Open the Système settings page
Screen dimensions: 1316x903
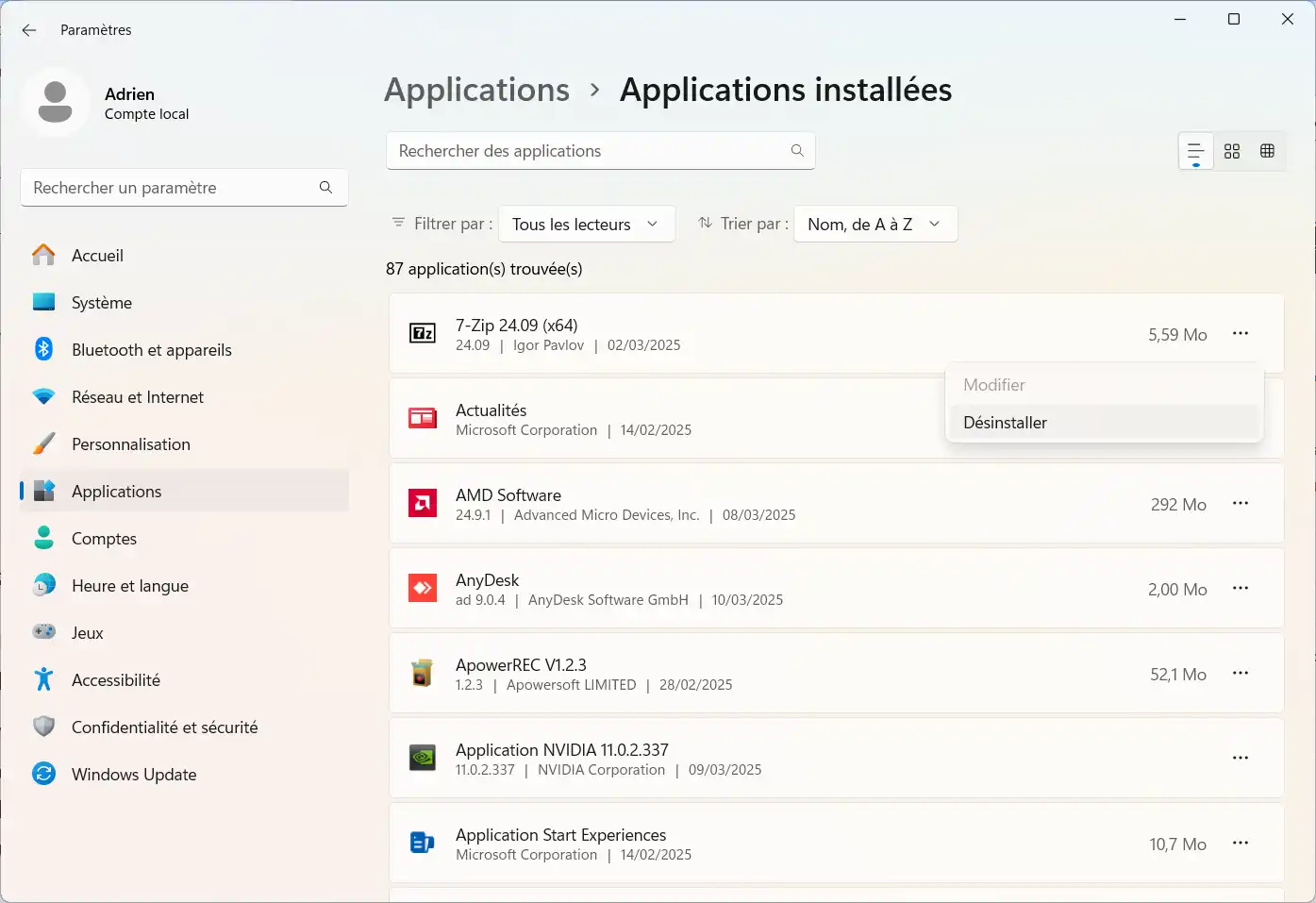[184, 303]
